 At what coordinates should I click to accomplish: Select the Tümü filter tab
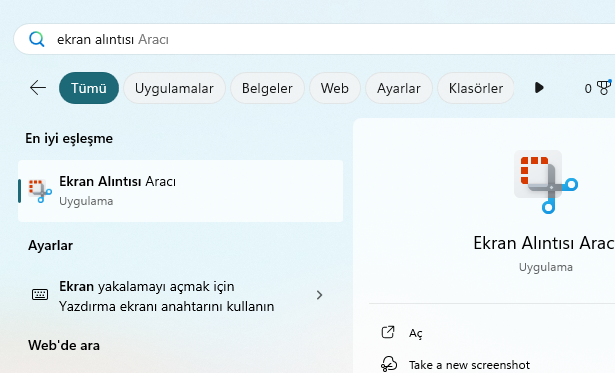pos(89,88)
